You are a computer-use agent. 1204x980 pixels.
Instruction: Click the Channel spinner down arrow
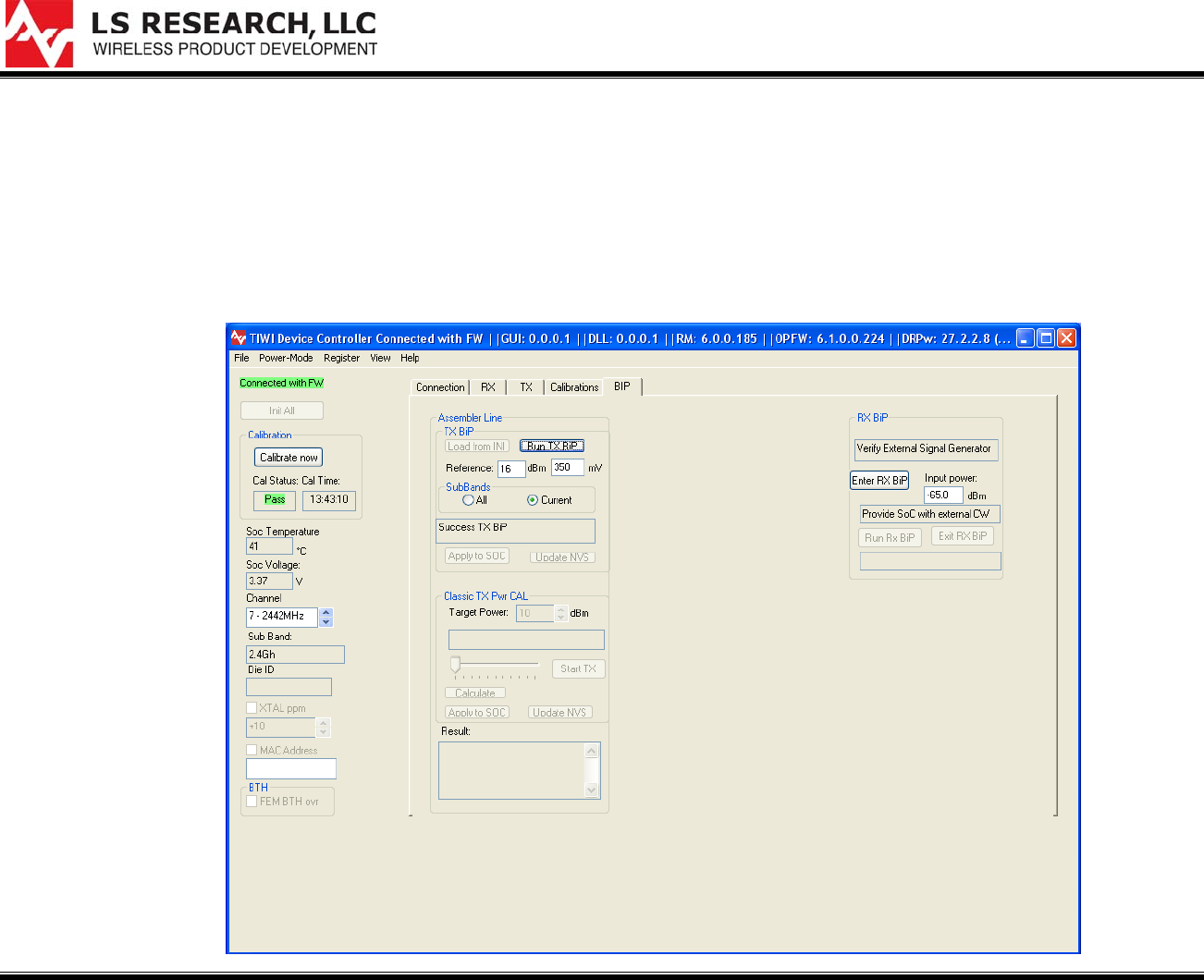click(x=326, y=621)
